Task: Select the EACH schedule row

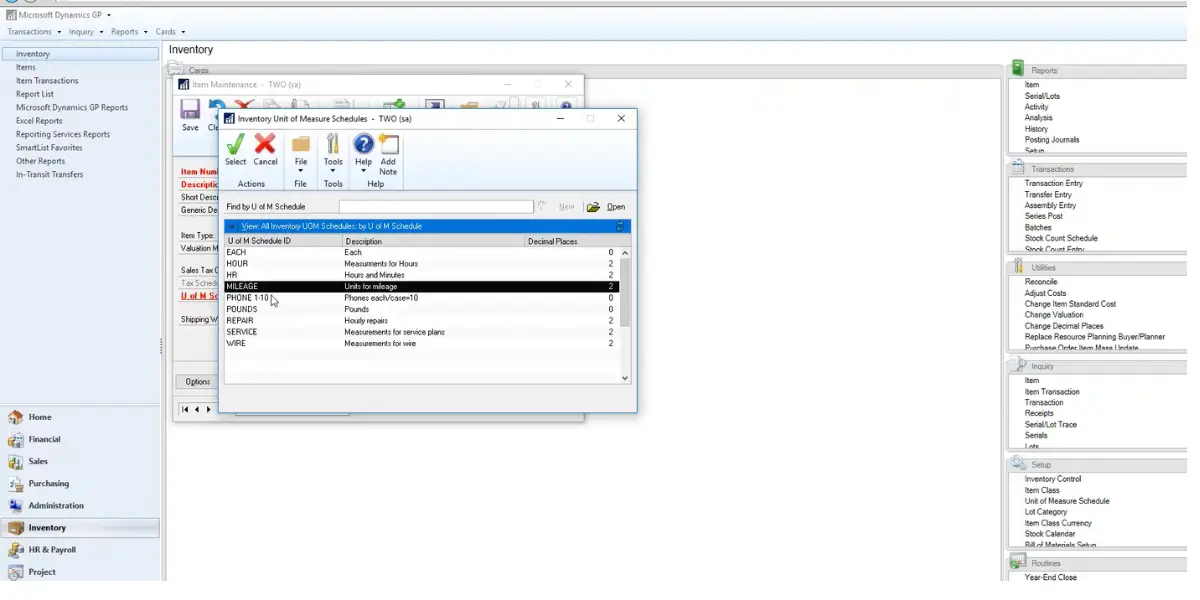Action: click(422, 253)
